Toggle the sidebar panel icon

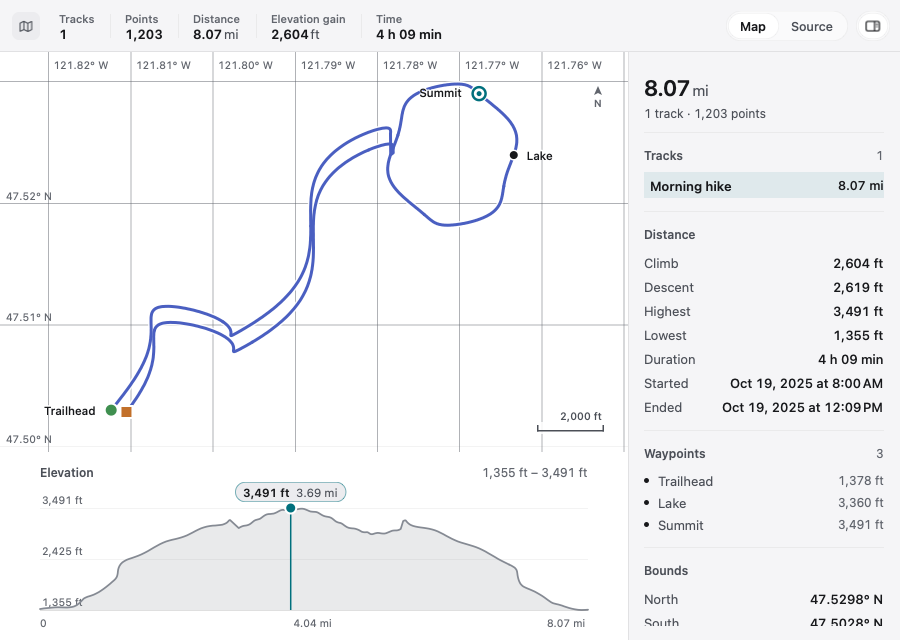[x=872, y=26]
